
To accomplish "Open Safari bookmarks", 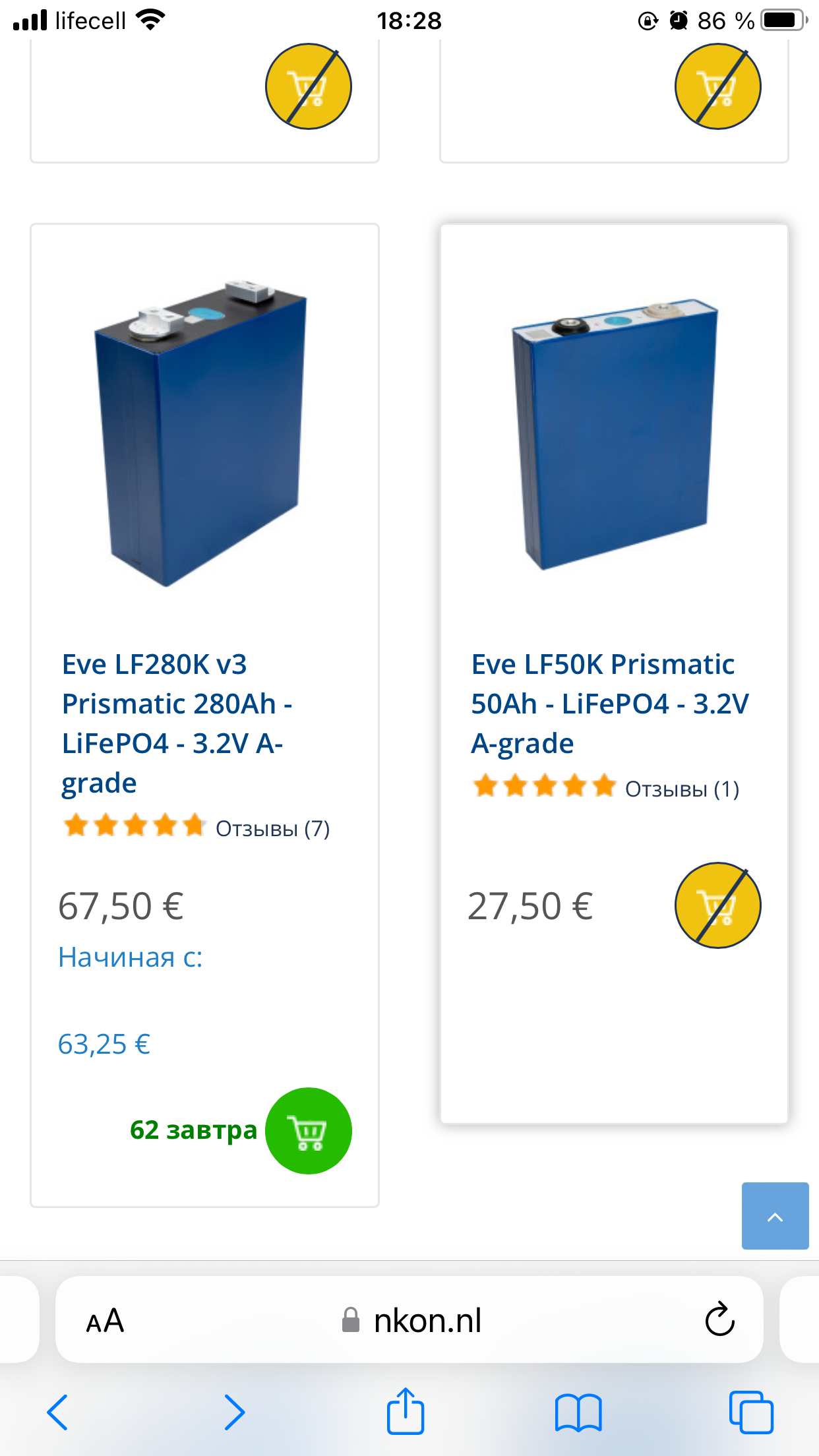I will coord(578,1412).
